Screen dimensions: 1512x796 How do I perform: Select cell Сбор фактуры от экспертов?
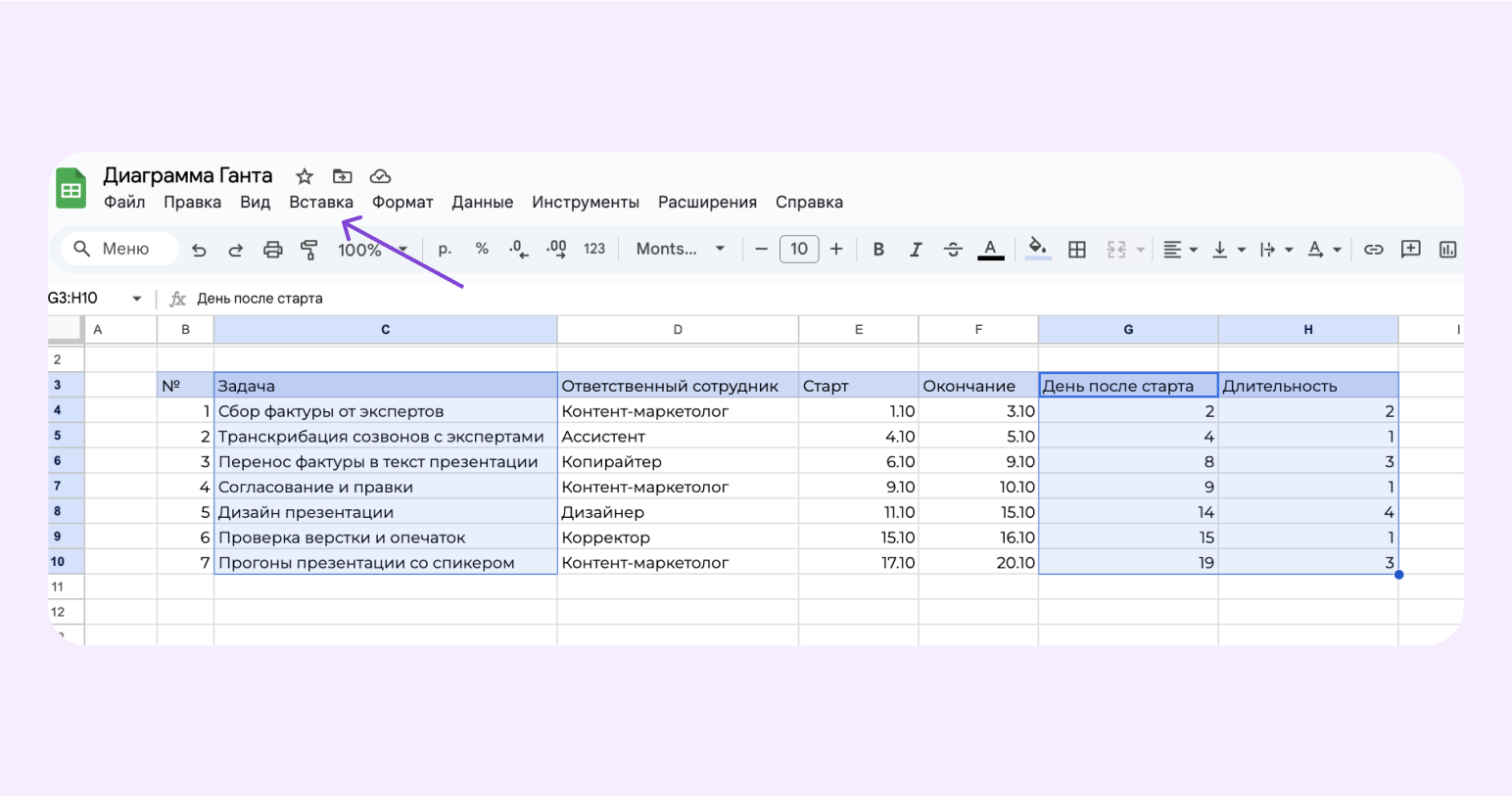pyautogui.click(x=385, y=411)
